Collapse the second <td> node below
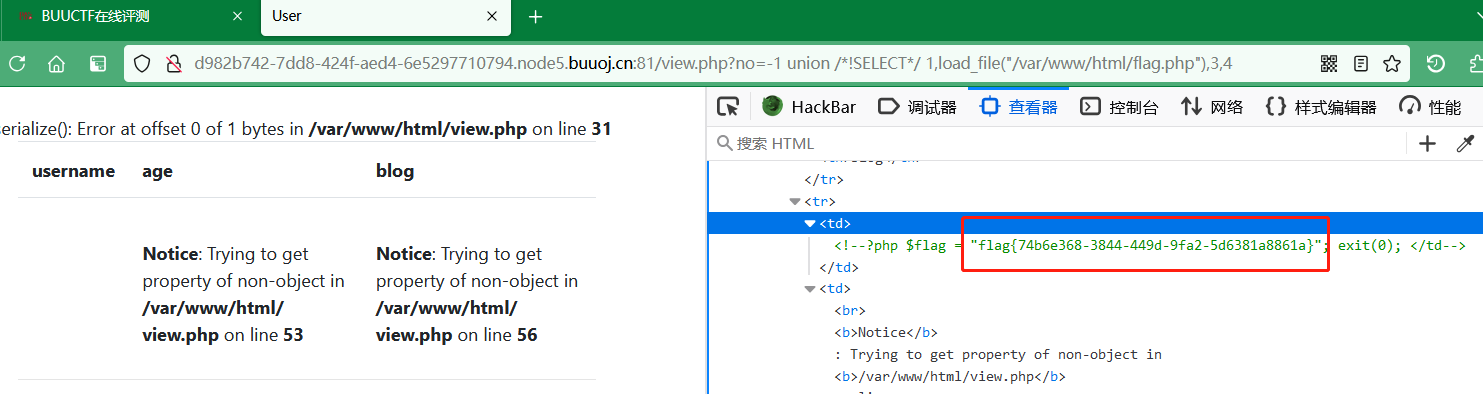The width and height of the screenshot is (1483, 394). click(810, 289)
